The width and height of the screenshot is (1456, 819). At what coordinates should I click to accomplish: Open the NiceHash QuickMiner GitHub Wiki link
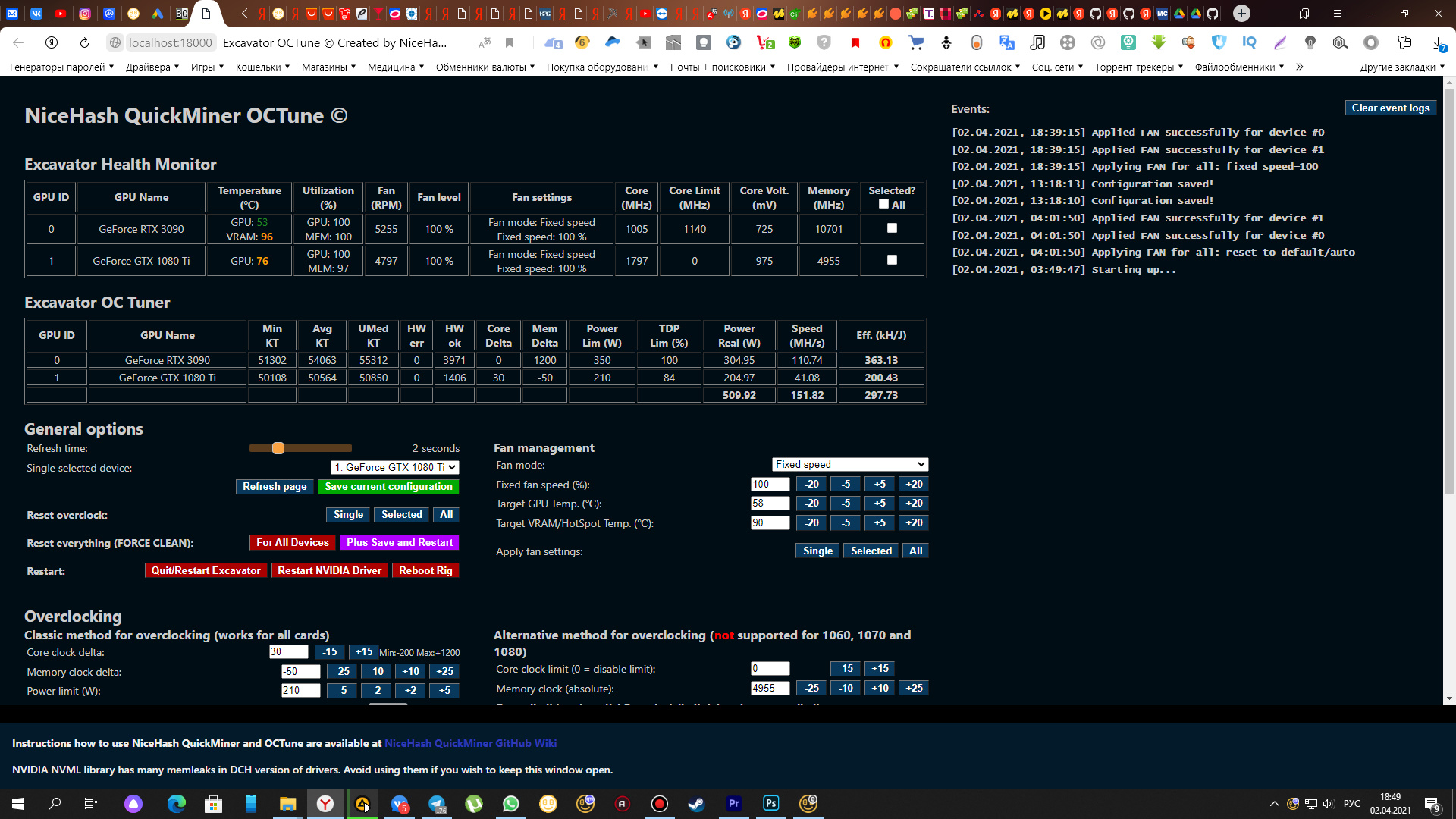click(470, 743)
